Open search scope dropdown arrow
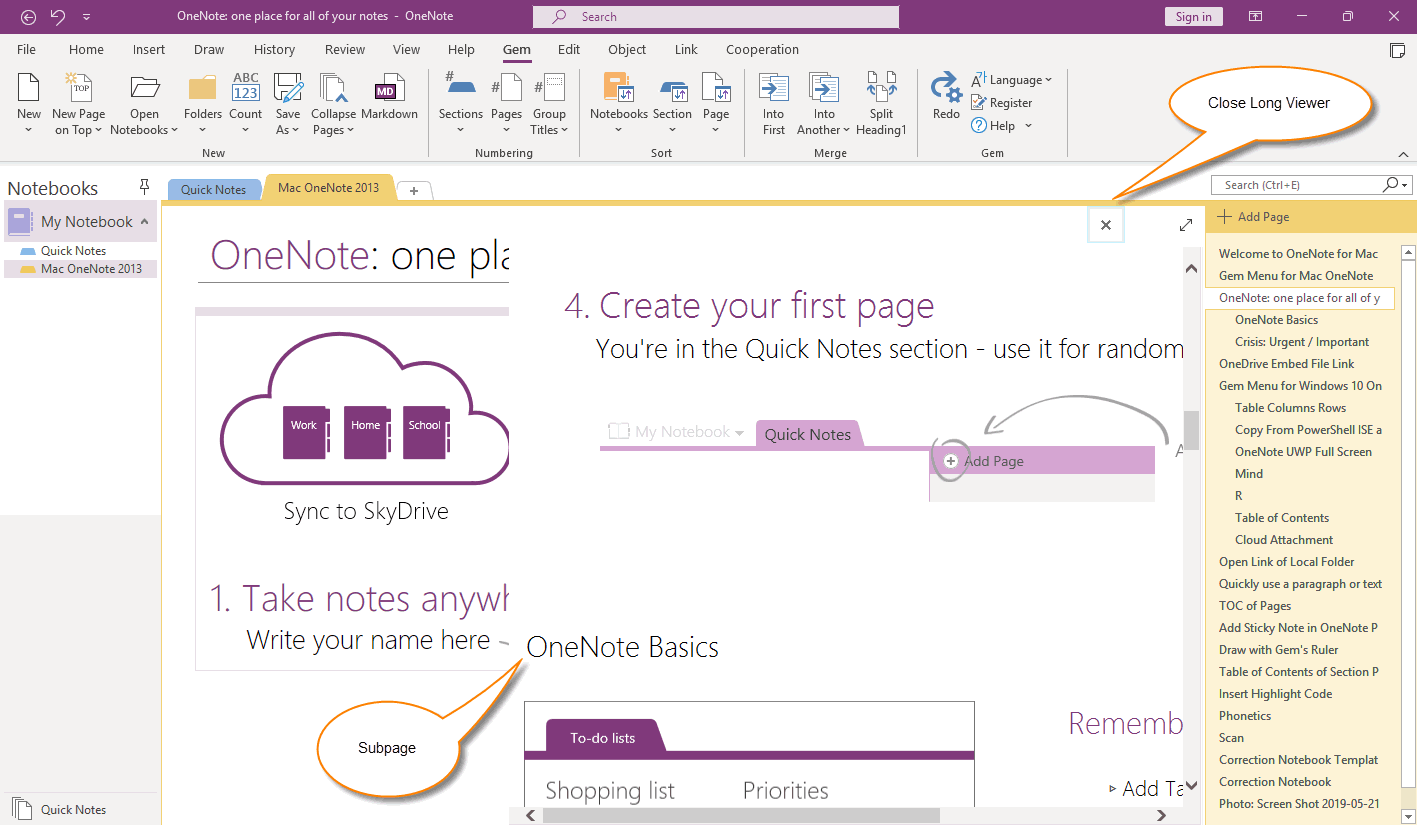1417x825 pixels. click(x=1406, y=185)
